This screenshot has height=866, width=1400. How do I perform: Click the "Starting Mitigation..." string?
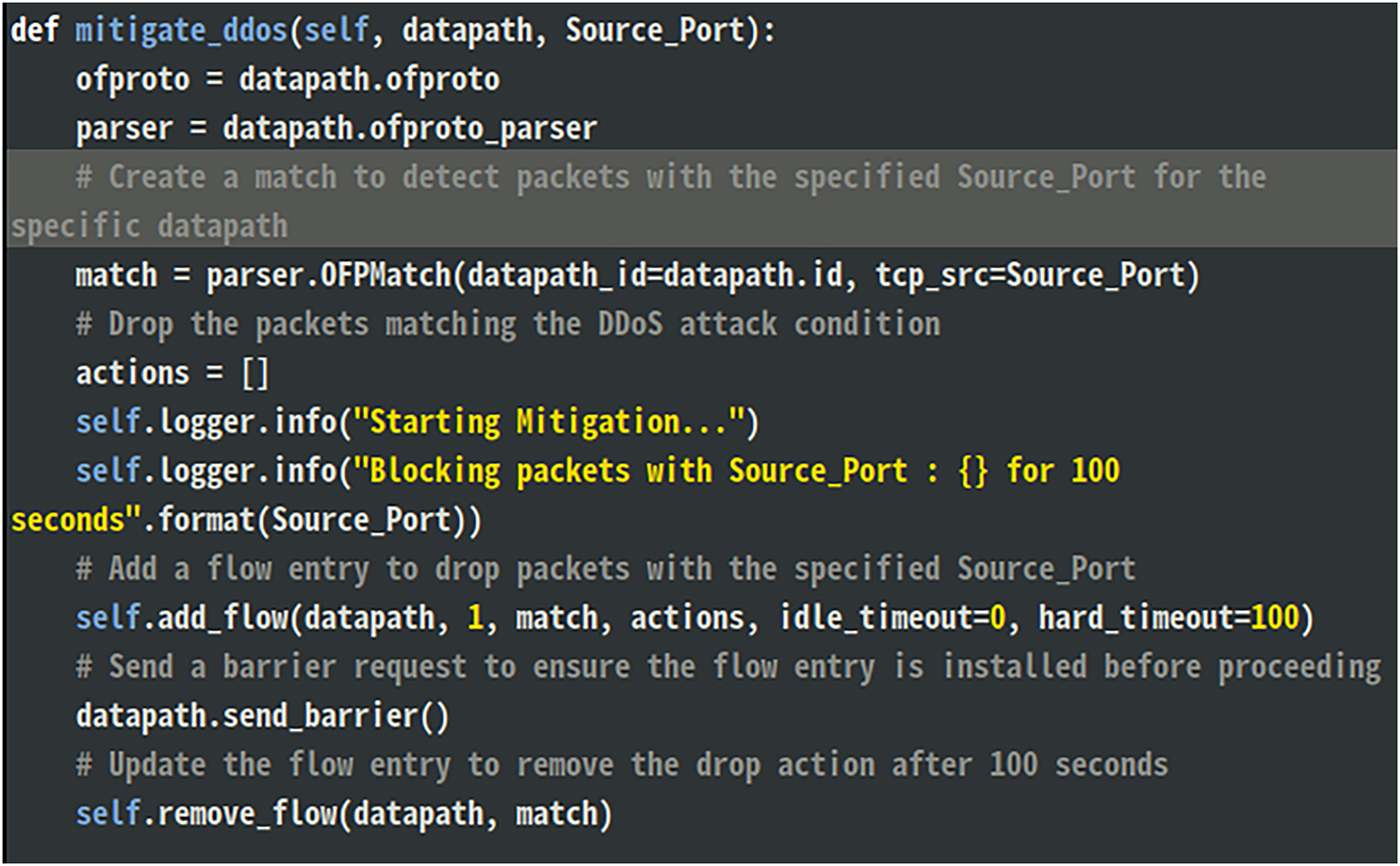(x=549, y=422)
